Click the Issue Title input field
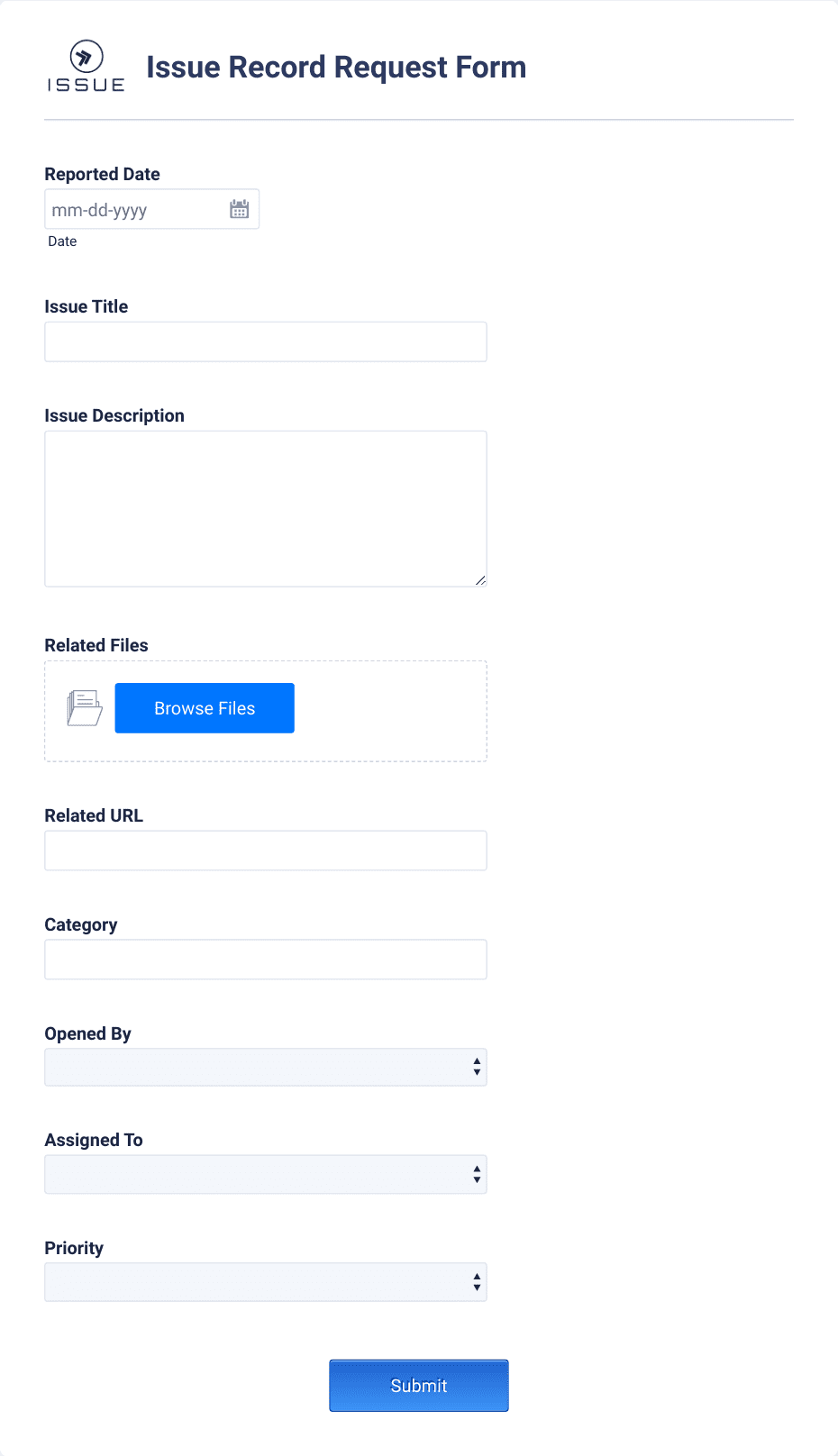838x1456 pixels. (266, 341)
